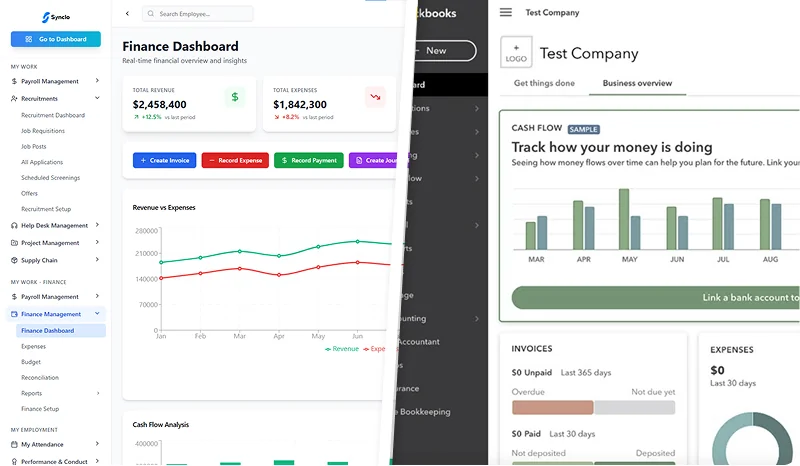Open Payroll Management under My Work
The height and width of the screenshot is (466, 800).
coord(50,81)
